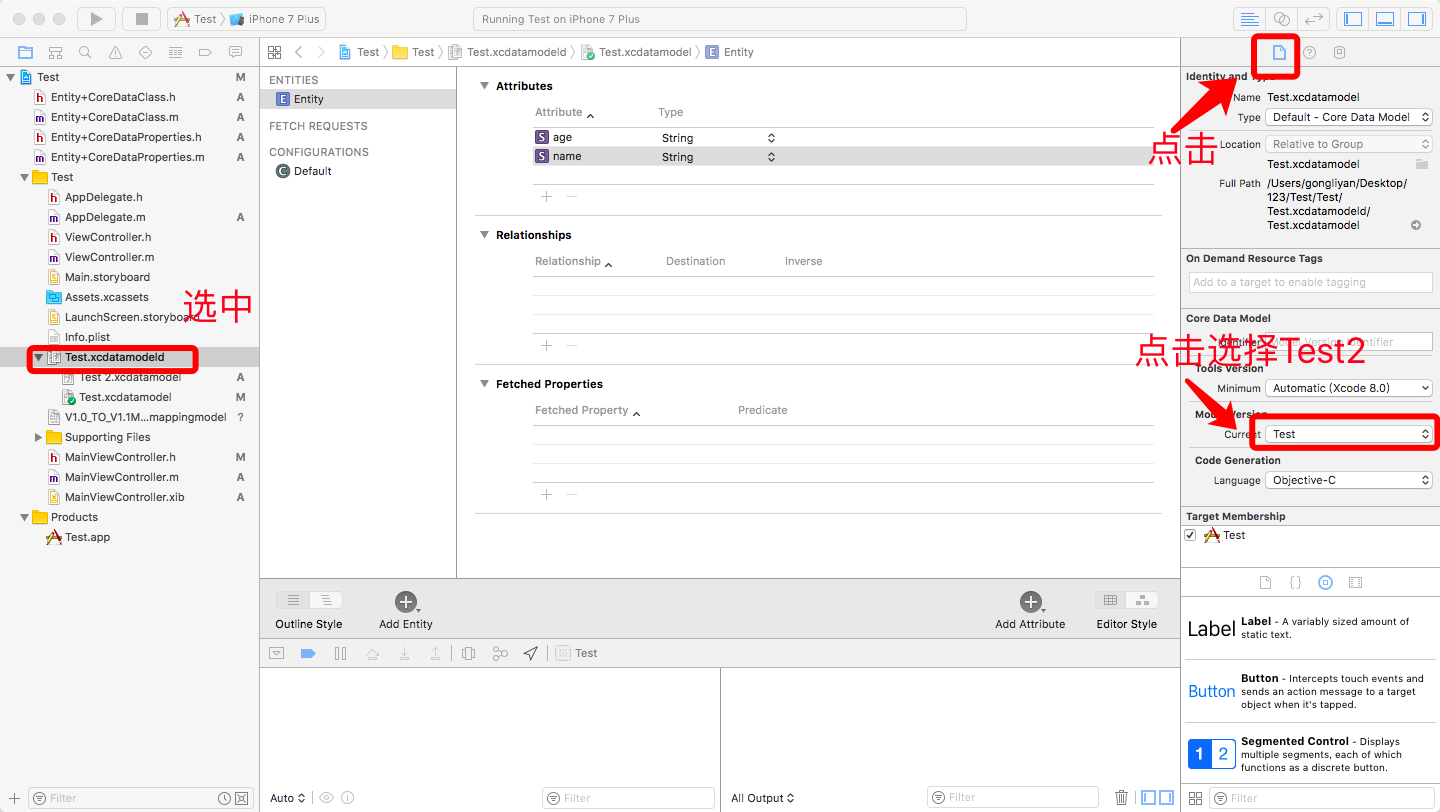Click the Run (play) button
The image size is (1440, 812).
click(96, 19)
